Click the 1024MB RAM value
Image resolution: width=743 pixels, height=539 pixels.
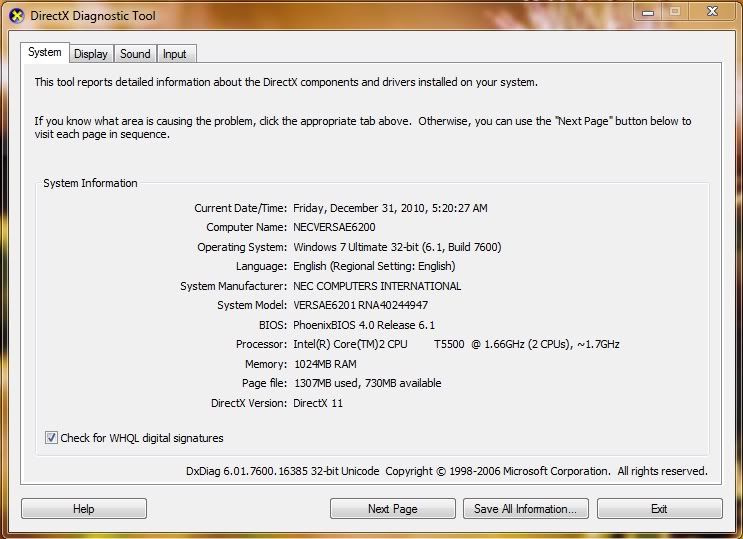click(325, 364)
